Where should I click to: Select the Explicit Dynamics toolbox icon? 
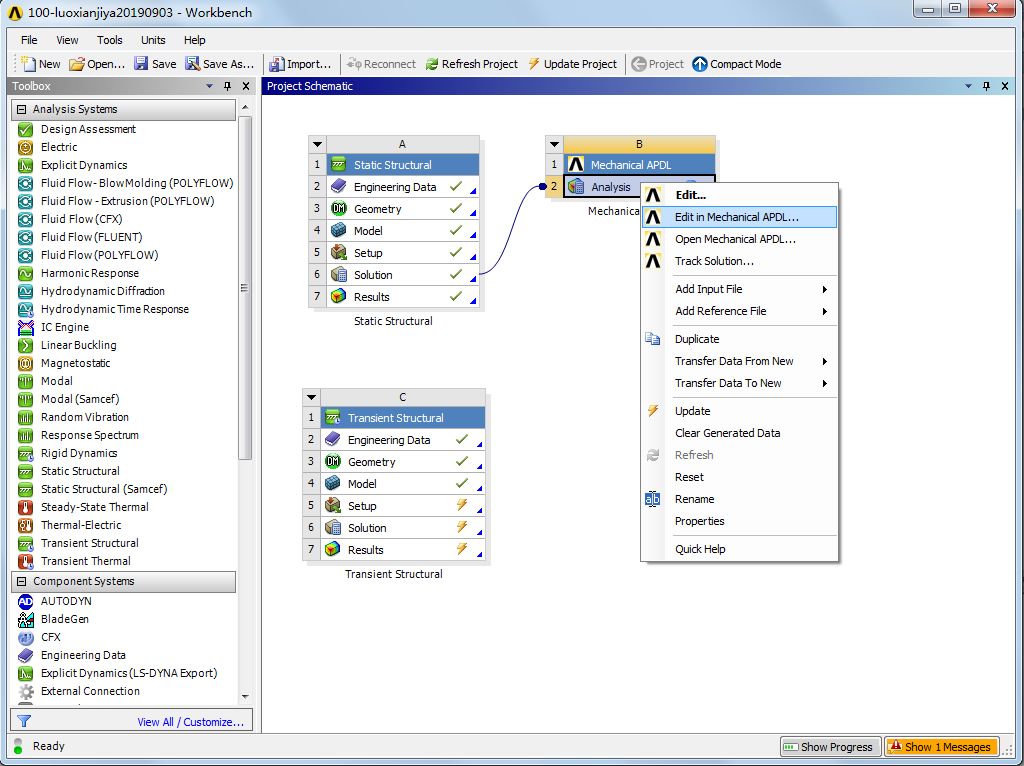pos(25,165)
